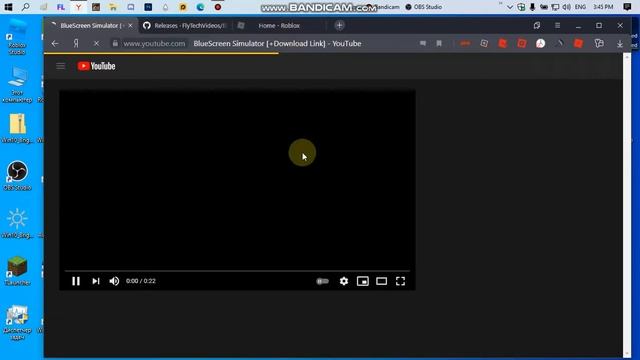Open the system volume tray icon

tap(567, 7)
